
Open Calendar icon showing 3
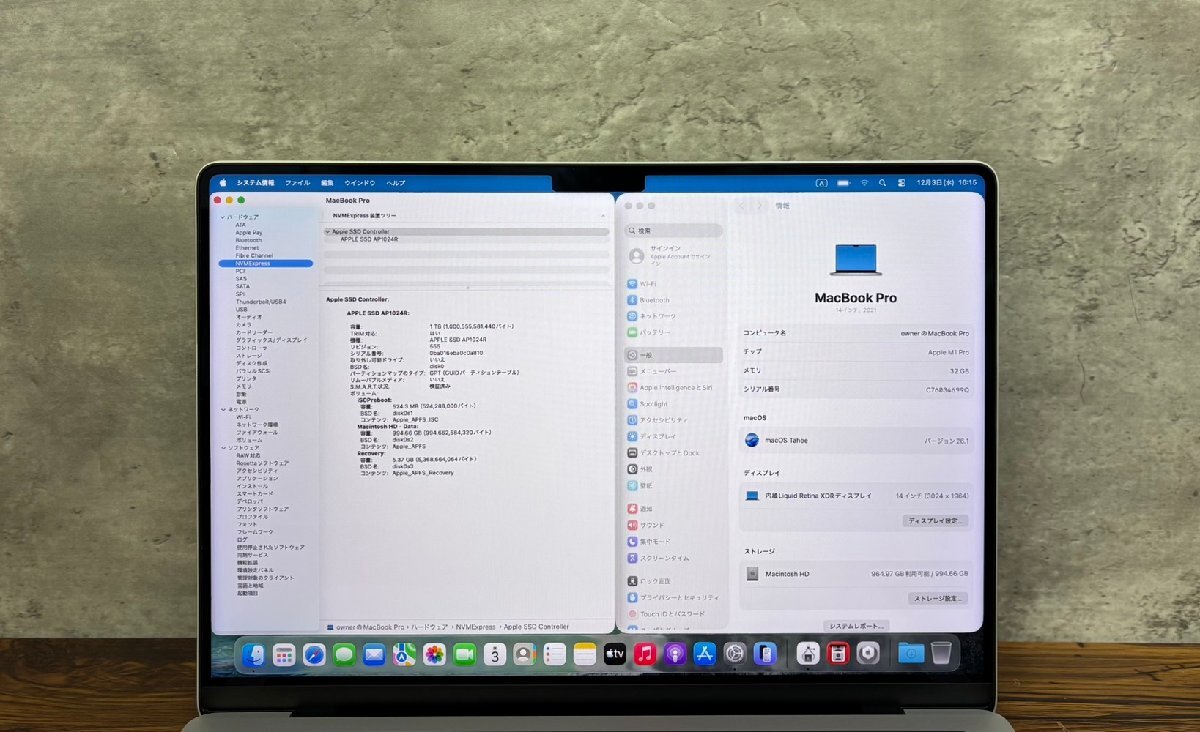click(494, 654)
